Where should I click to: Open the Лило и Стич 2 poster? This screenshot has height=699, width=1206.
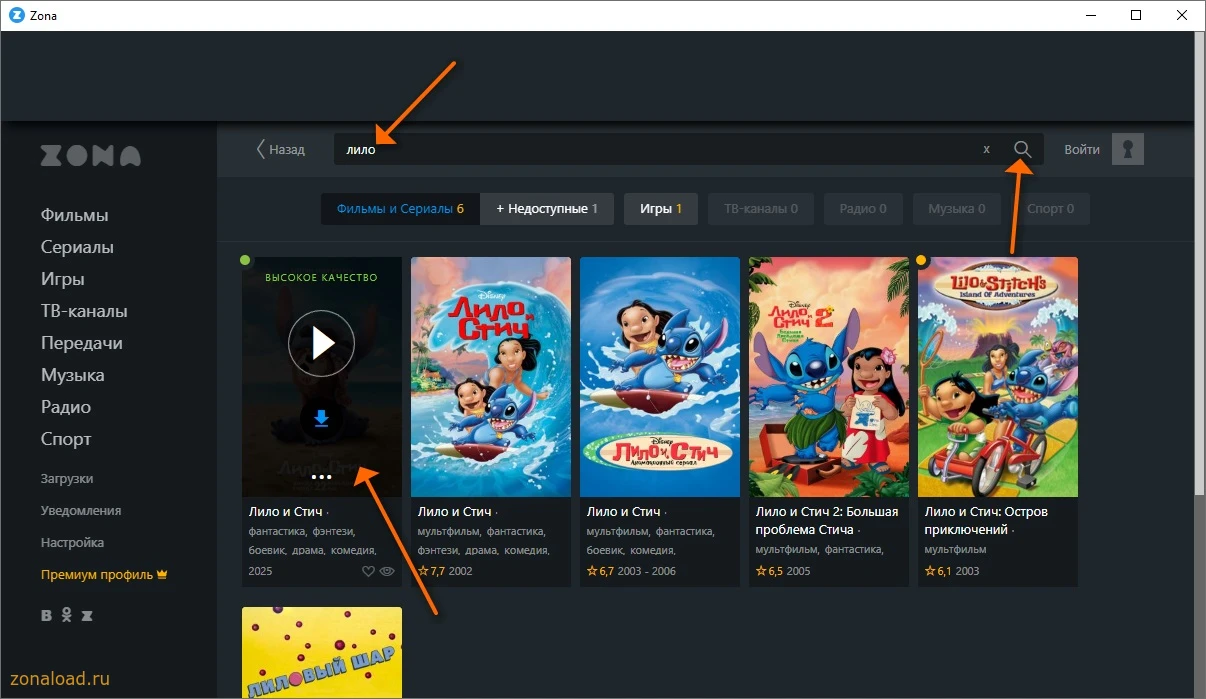coord(829,377)
